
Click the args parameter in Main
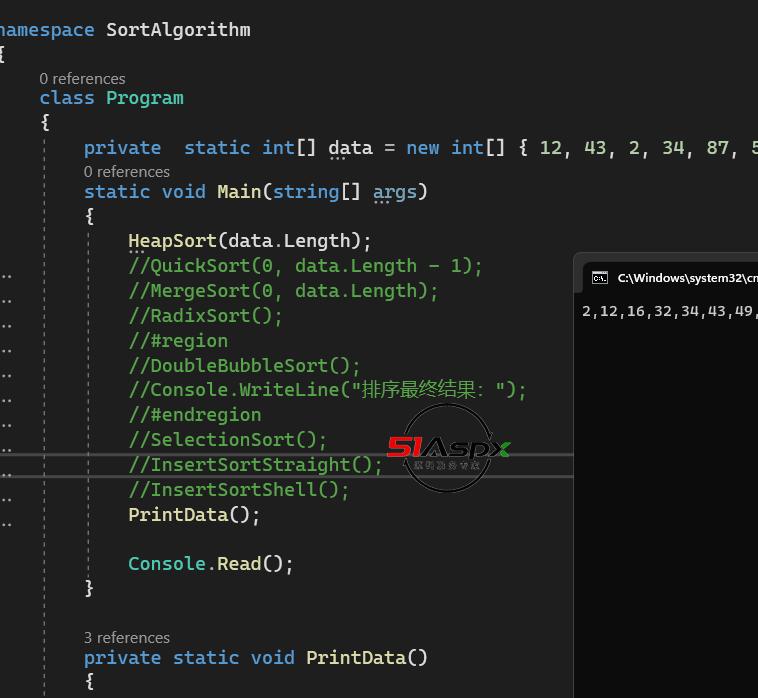click(395, 192)
